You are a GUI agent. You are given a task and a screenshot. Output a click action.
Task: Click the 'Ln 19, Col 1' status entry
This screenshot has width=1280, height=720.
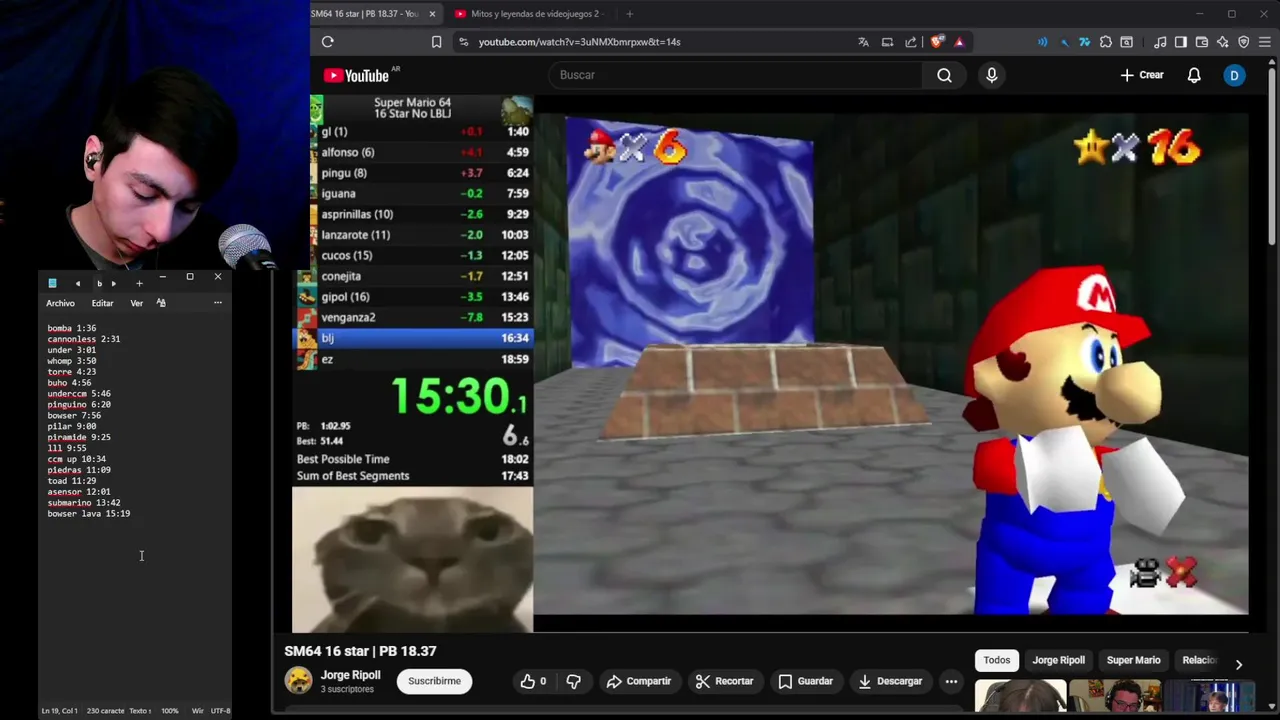[60, 711]
